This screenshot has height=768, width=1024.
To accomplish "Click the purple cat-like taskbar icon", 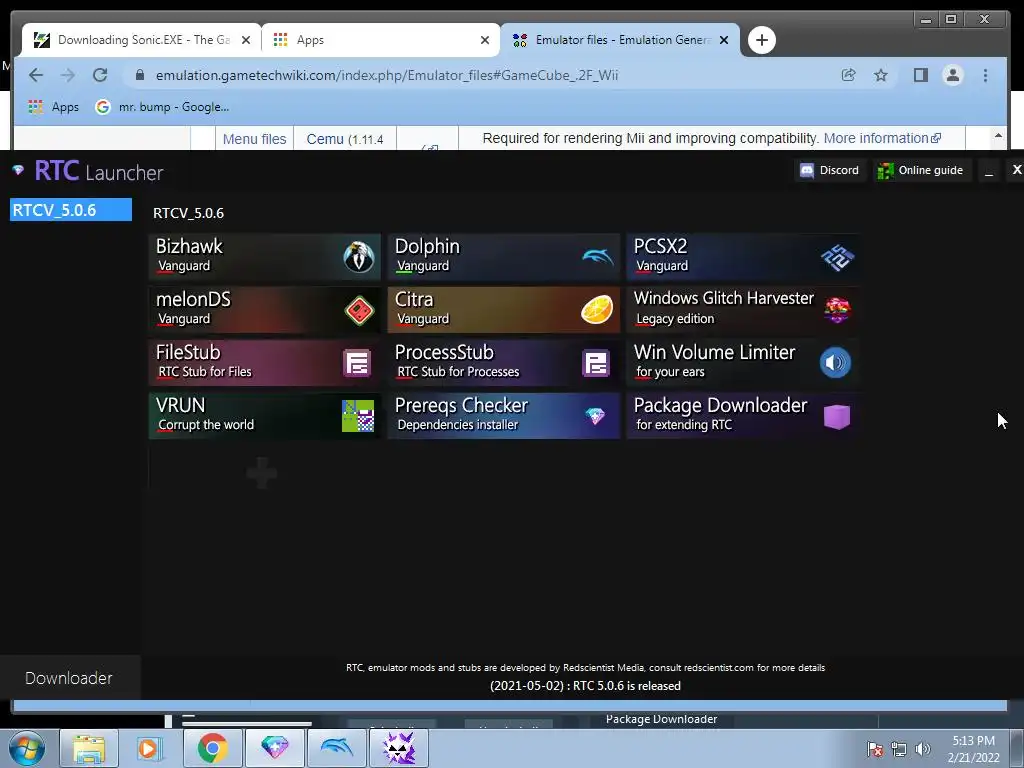I will click(x=398, y=748).
